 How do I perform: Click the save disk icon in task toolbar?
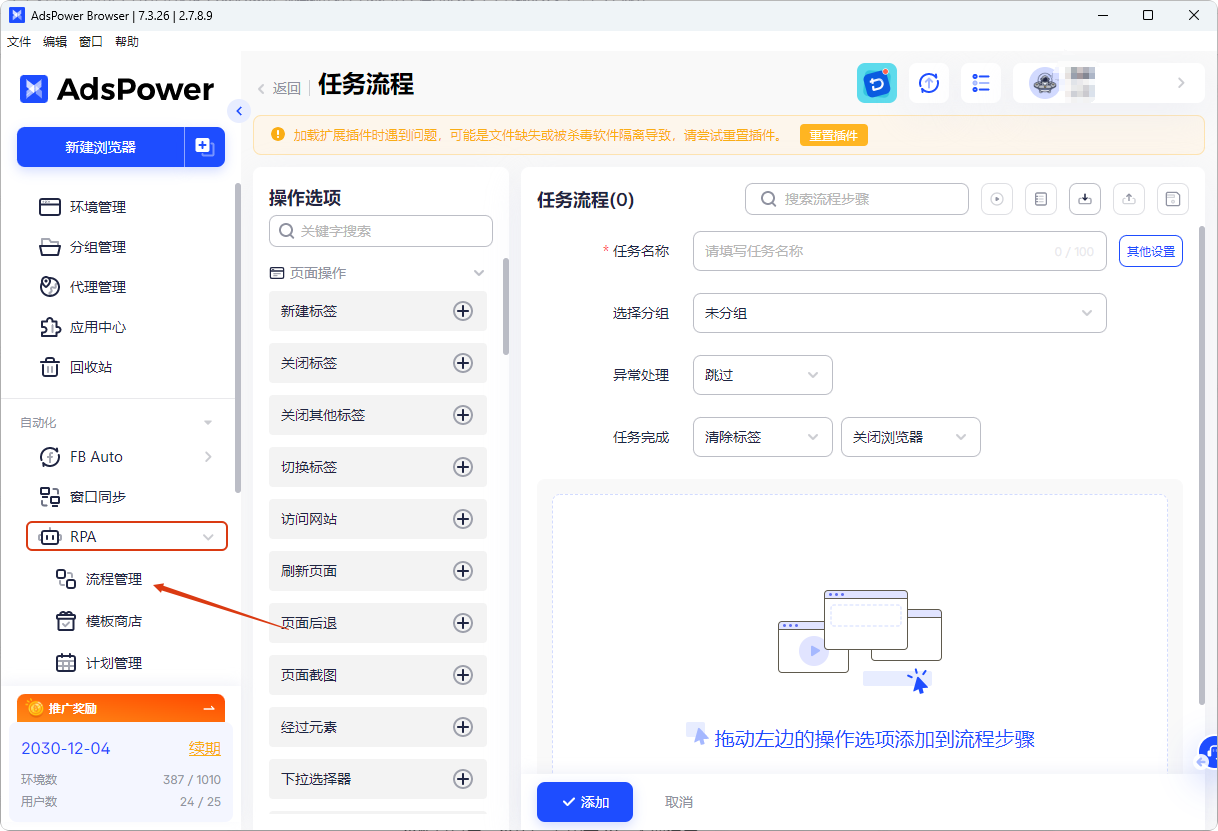(x=1173, y=199)
